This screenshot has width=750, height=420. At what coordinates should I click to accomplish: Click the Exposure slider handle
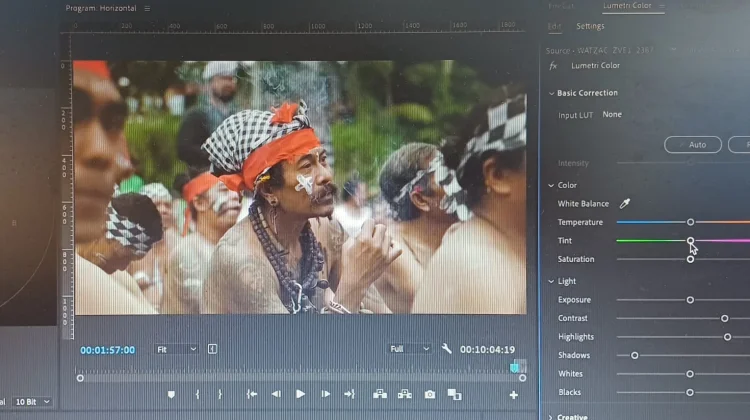coord(690,300)
